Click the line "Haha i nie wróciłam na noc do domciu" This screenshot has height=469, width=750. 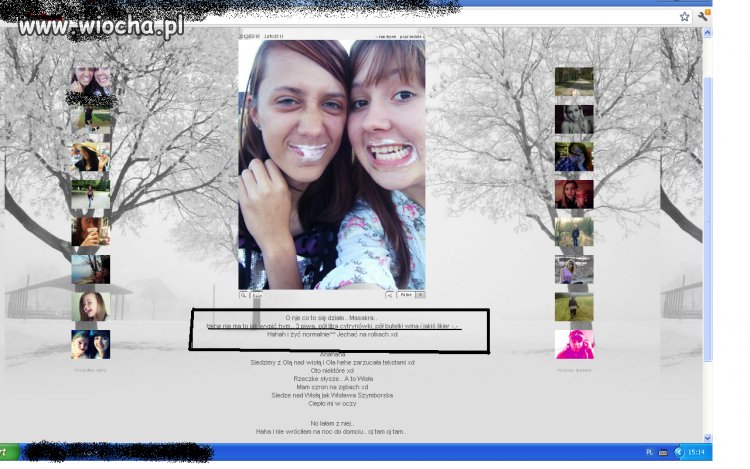pyautogui.click(x=331, y=431)
